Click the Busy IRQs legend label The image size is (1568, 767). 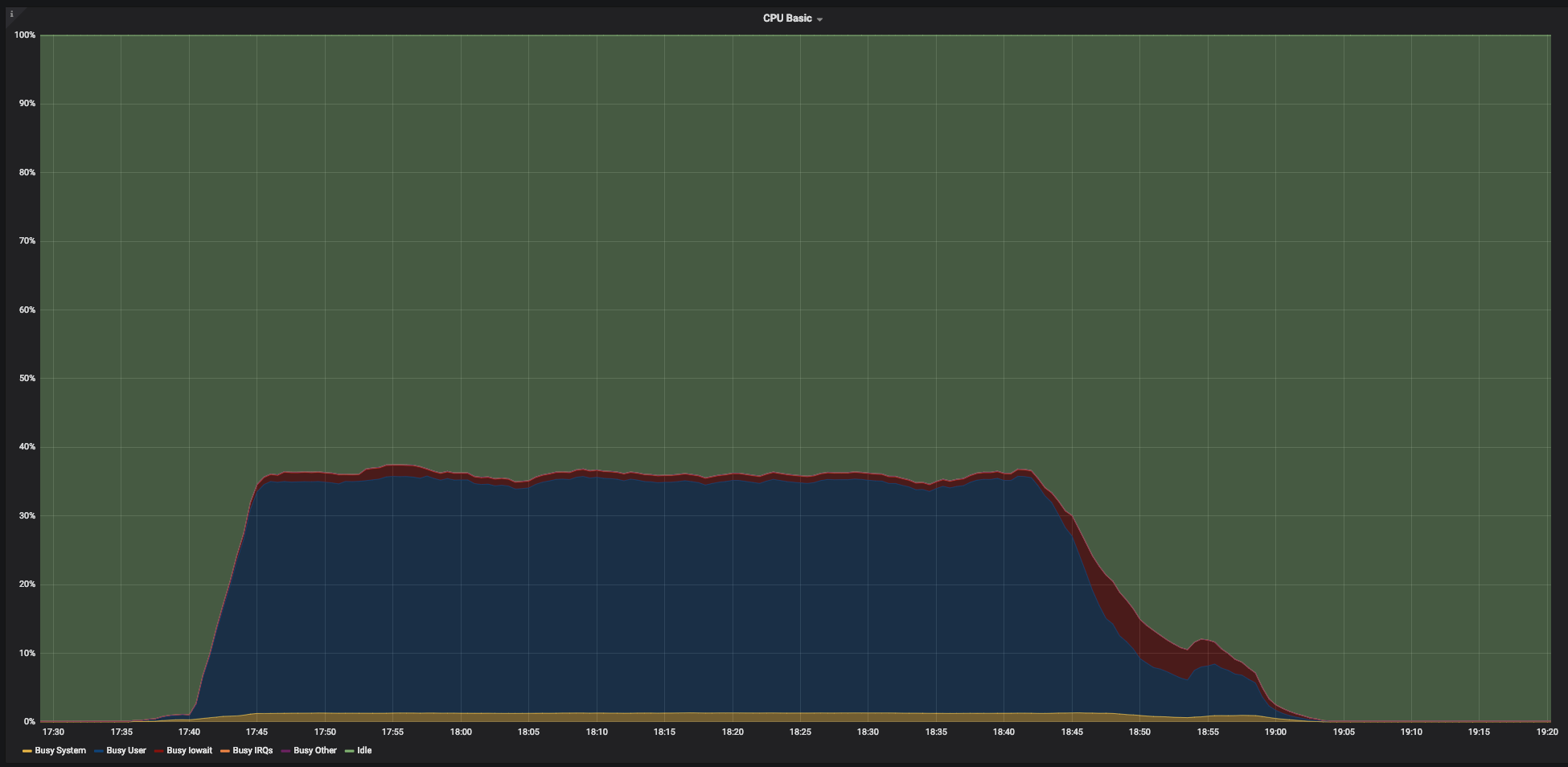pos(252,751)
